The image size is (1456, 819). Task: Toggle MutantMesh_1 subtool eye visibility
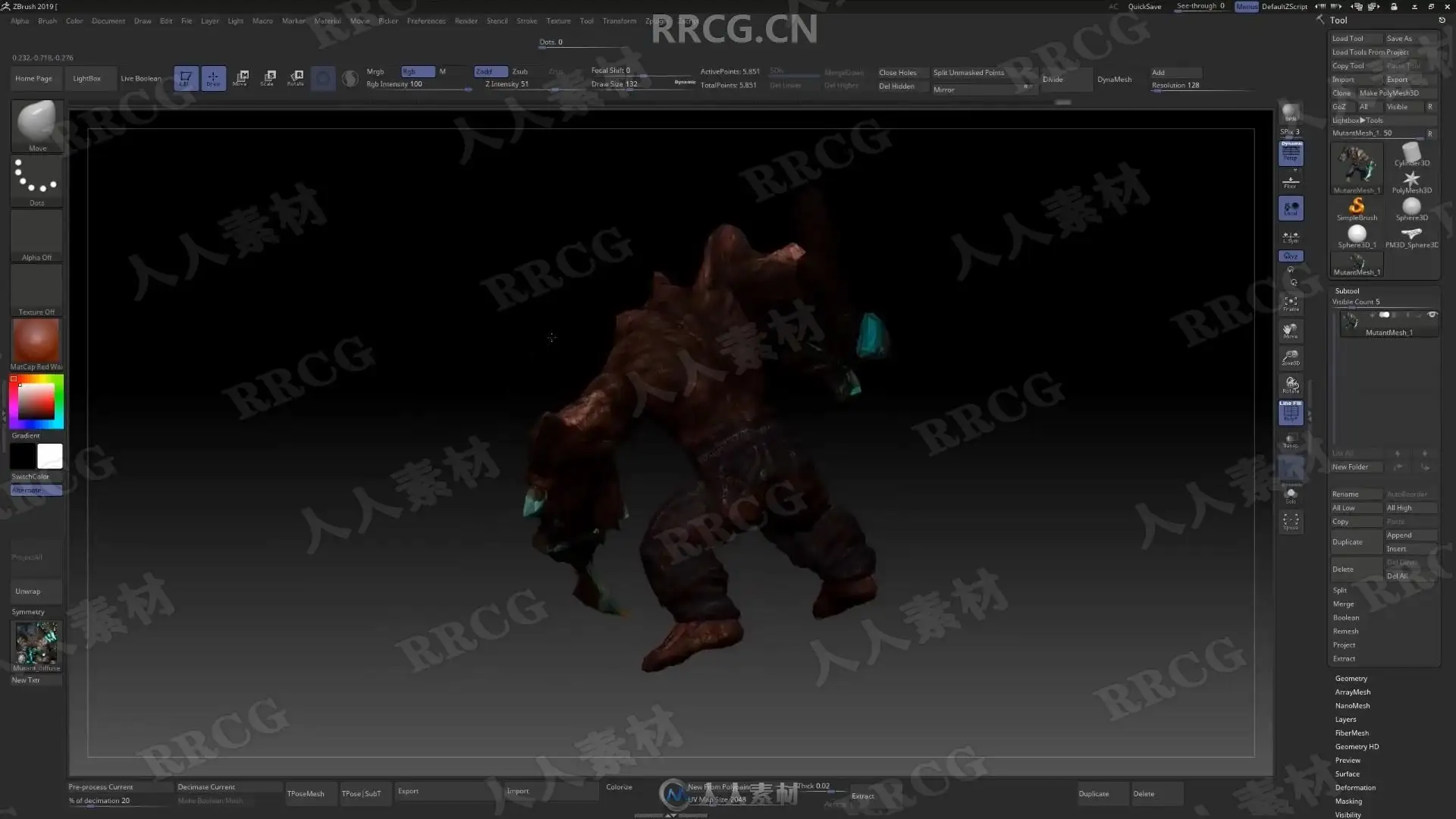[1432, 315]
